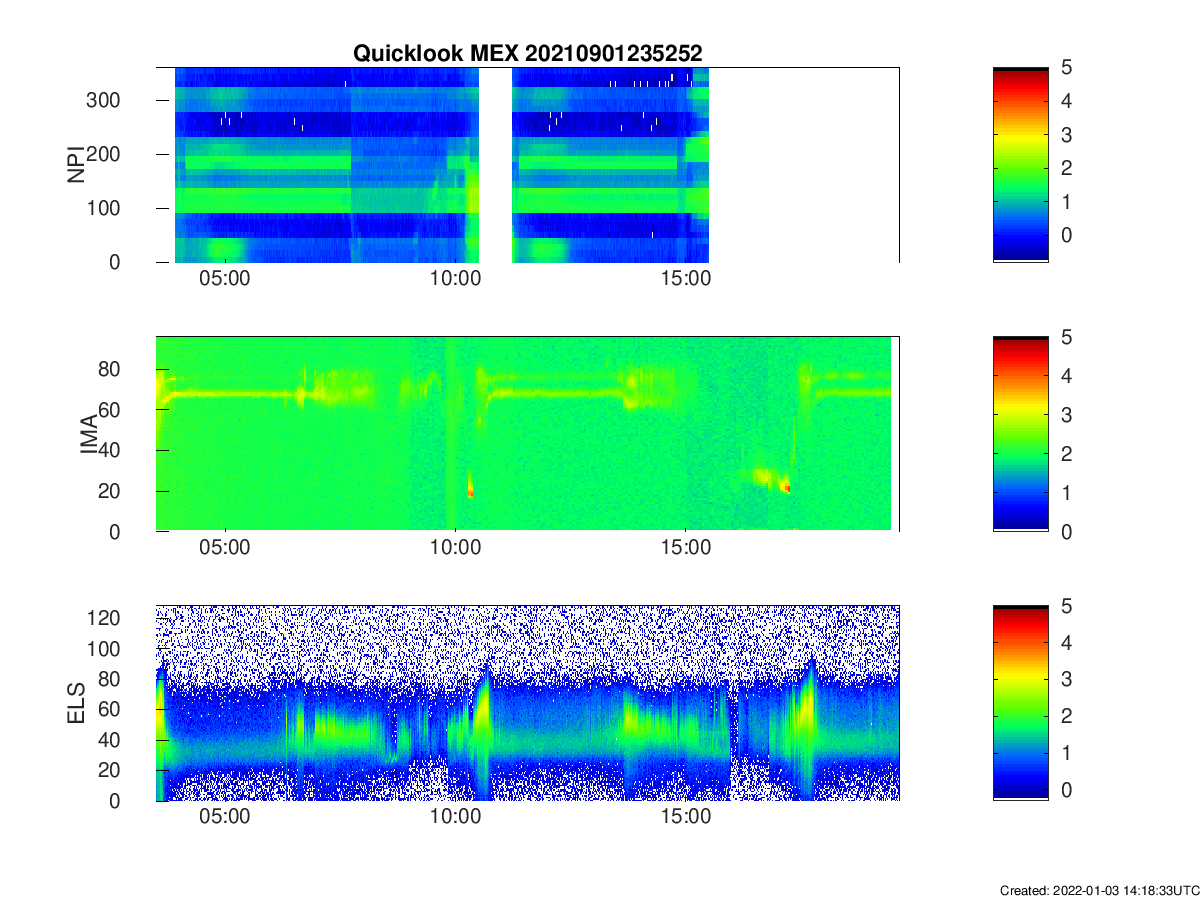Click the ELS colorbar scale
Image resolution: width=1200 pixels, height=900 pixels.
1020,703
